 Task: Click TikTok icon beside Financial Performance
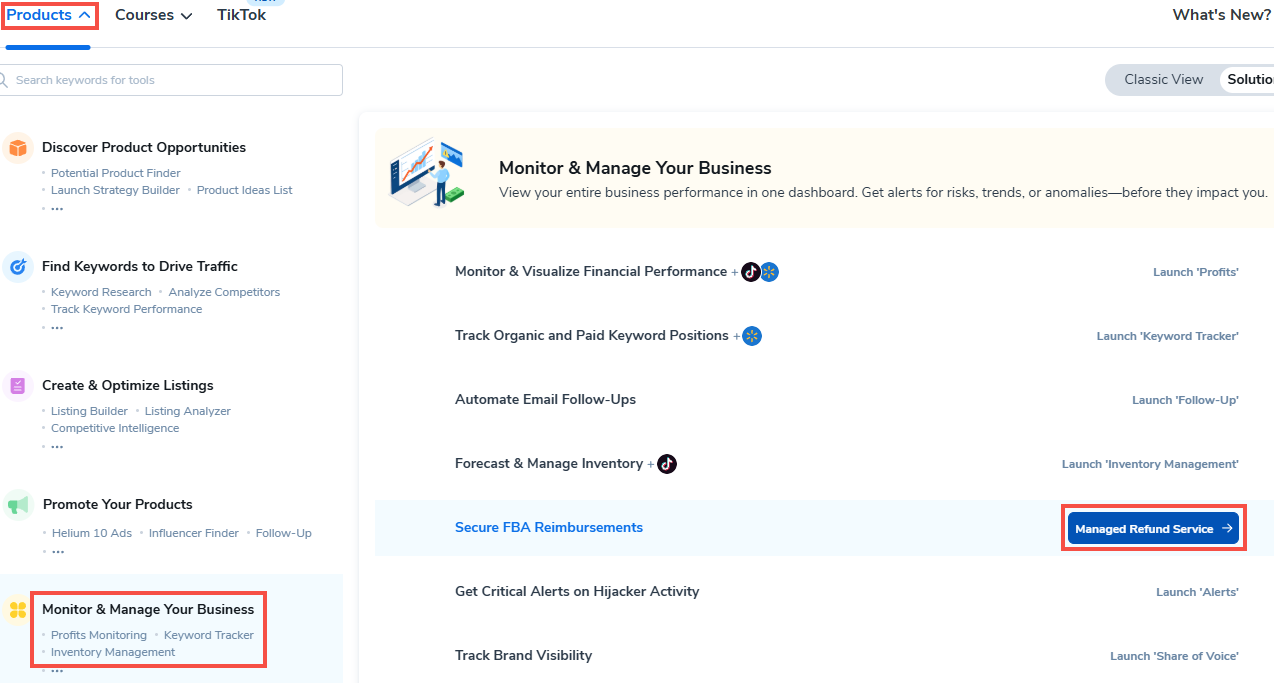750,272
